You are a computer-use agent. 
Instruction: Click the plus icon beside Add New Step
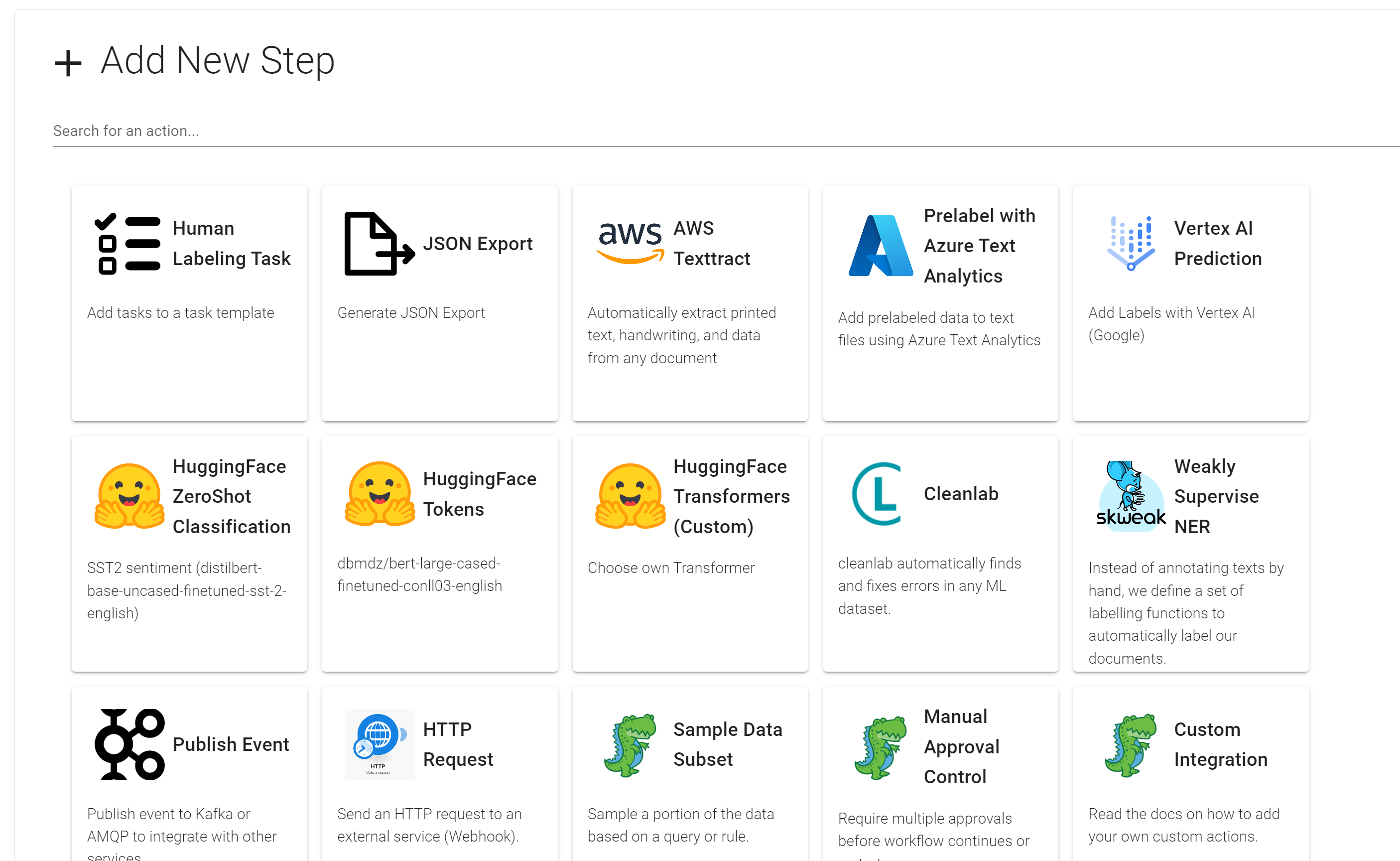[68, 63]
